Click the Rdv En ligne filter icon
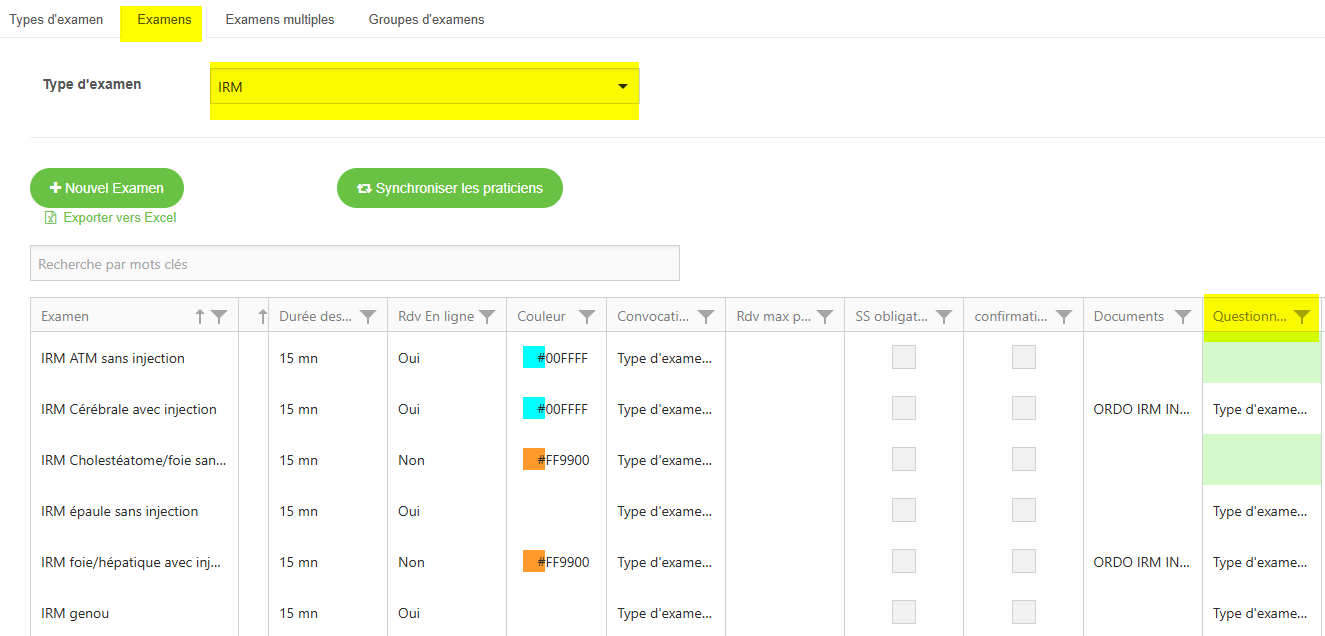 [x=487, y=317]
